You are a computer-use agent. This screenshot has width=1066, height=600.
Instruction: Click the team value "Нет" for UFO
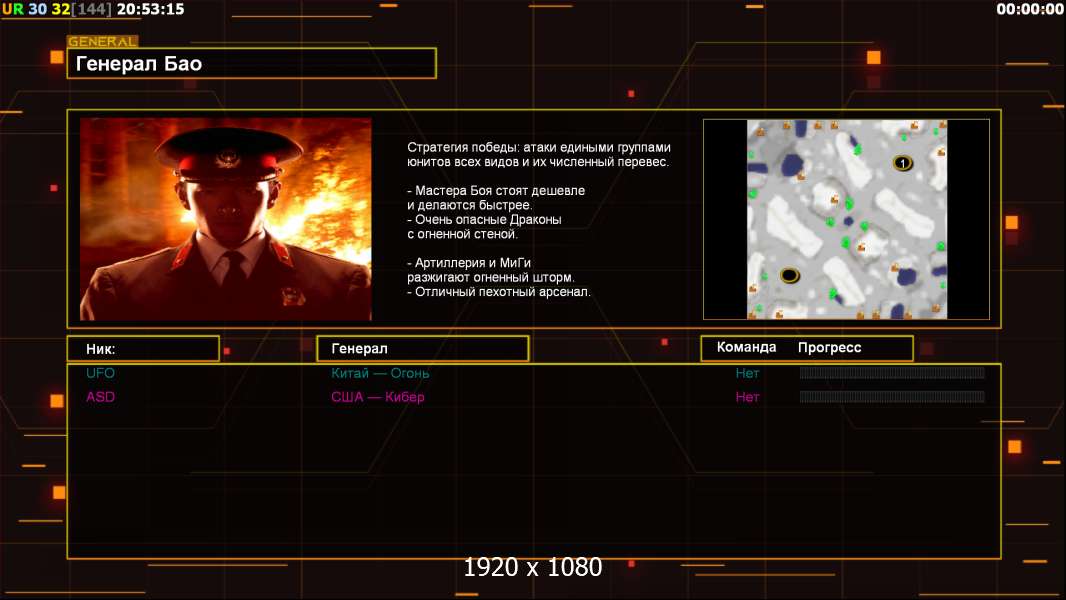[x=747, y=373]
